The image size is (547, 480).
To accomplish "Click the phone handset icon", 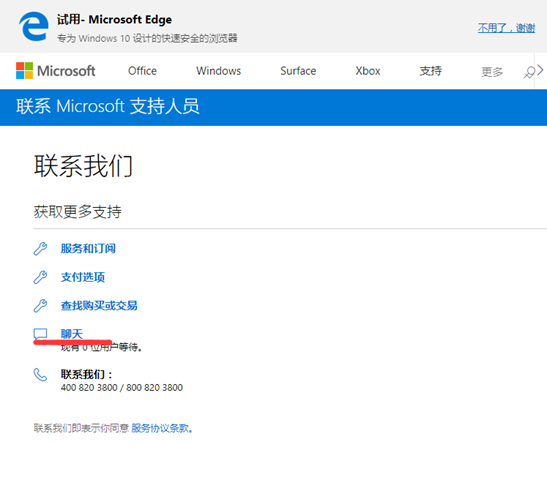I will point(40,375).
